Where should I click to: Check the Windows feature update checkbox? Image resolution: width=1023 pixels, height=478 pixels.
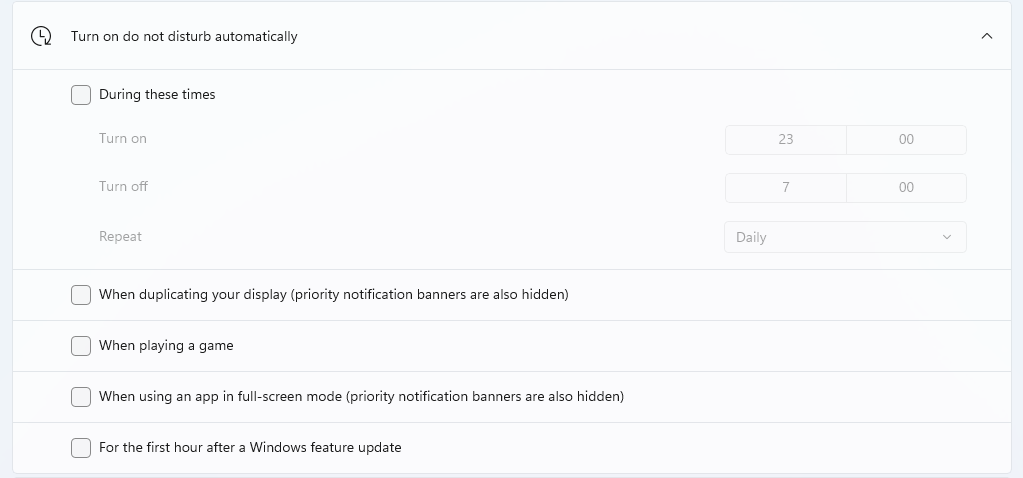[81, 448]
